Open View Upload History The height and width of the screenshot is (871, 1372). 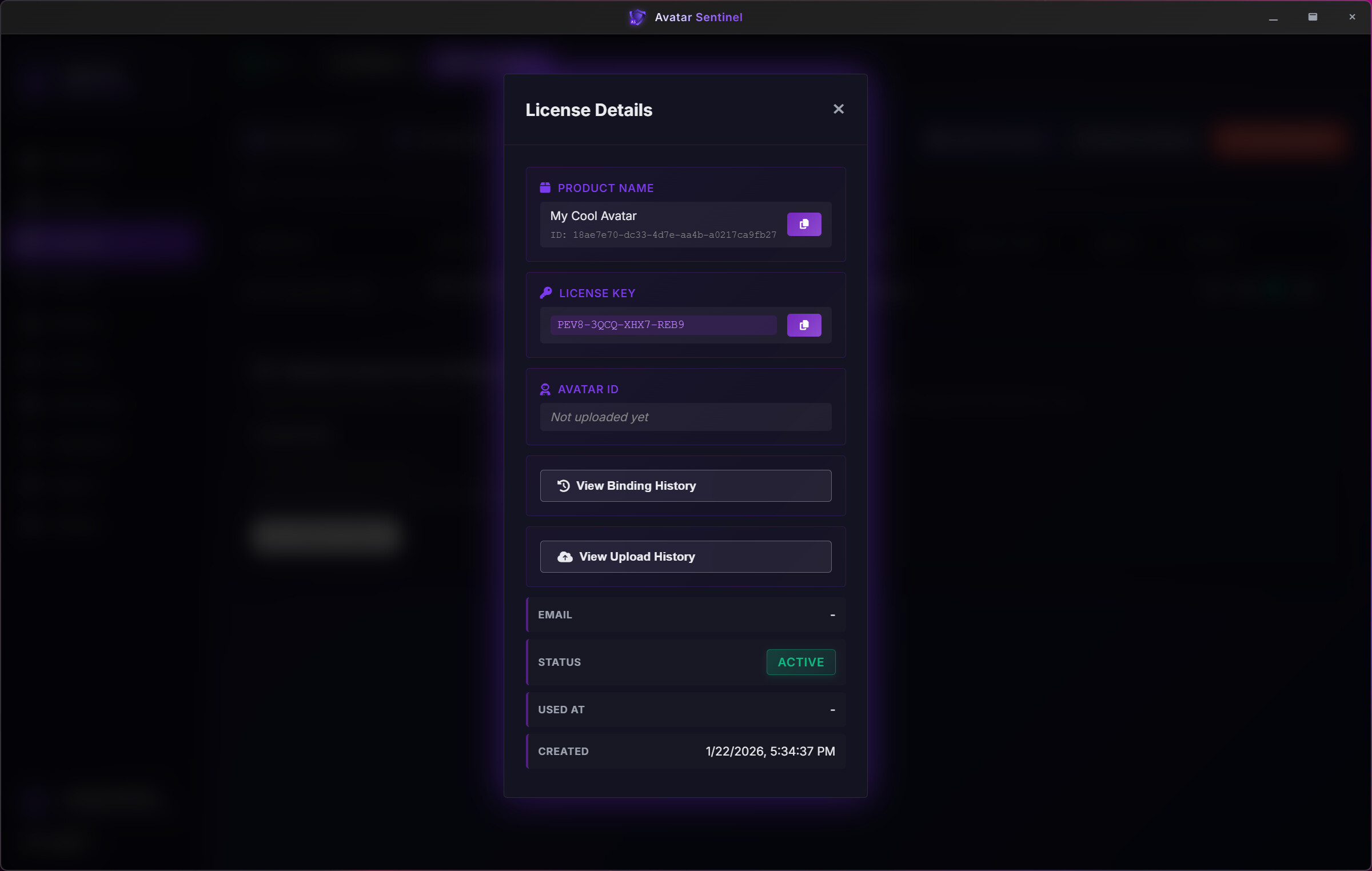685,556
